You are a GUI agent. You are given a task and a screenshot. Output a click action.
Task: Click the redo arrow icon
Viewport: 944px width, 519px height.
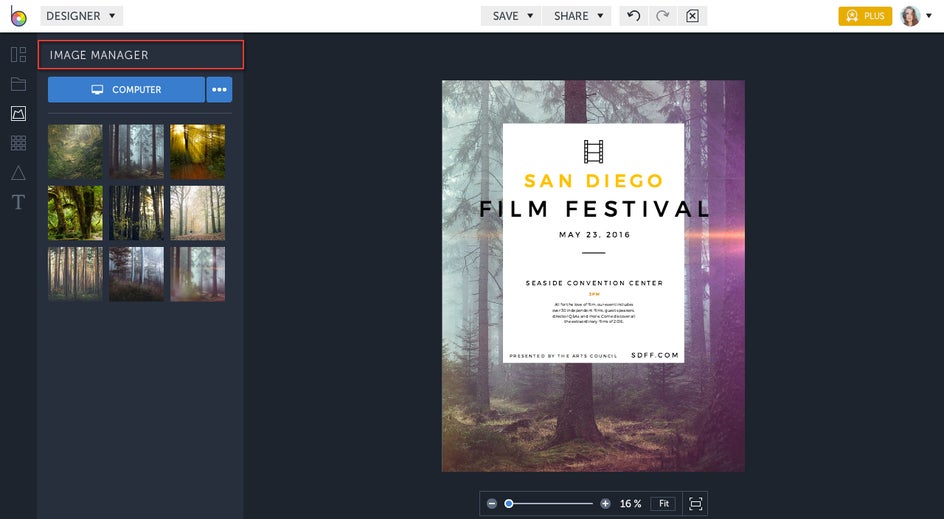click(x=663, y=16)
